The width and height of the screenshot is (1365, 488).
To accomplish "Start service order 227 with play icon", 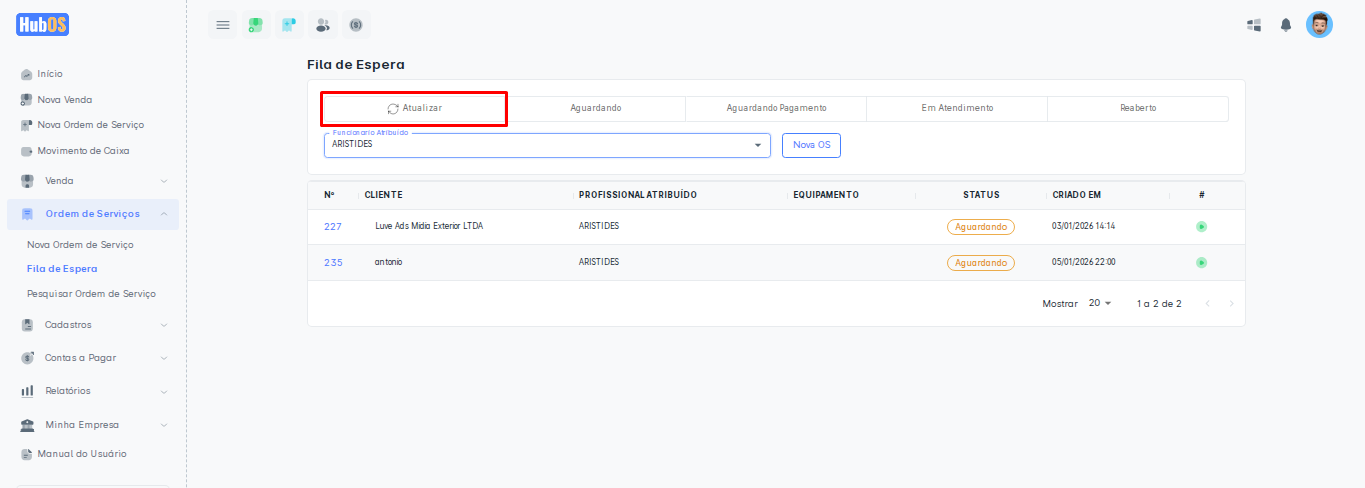I will click(x=1201, y=227).
